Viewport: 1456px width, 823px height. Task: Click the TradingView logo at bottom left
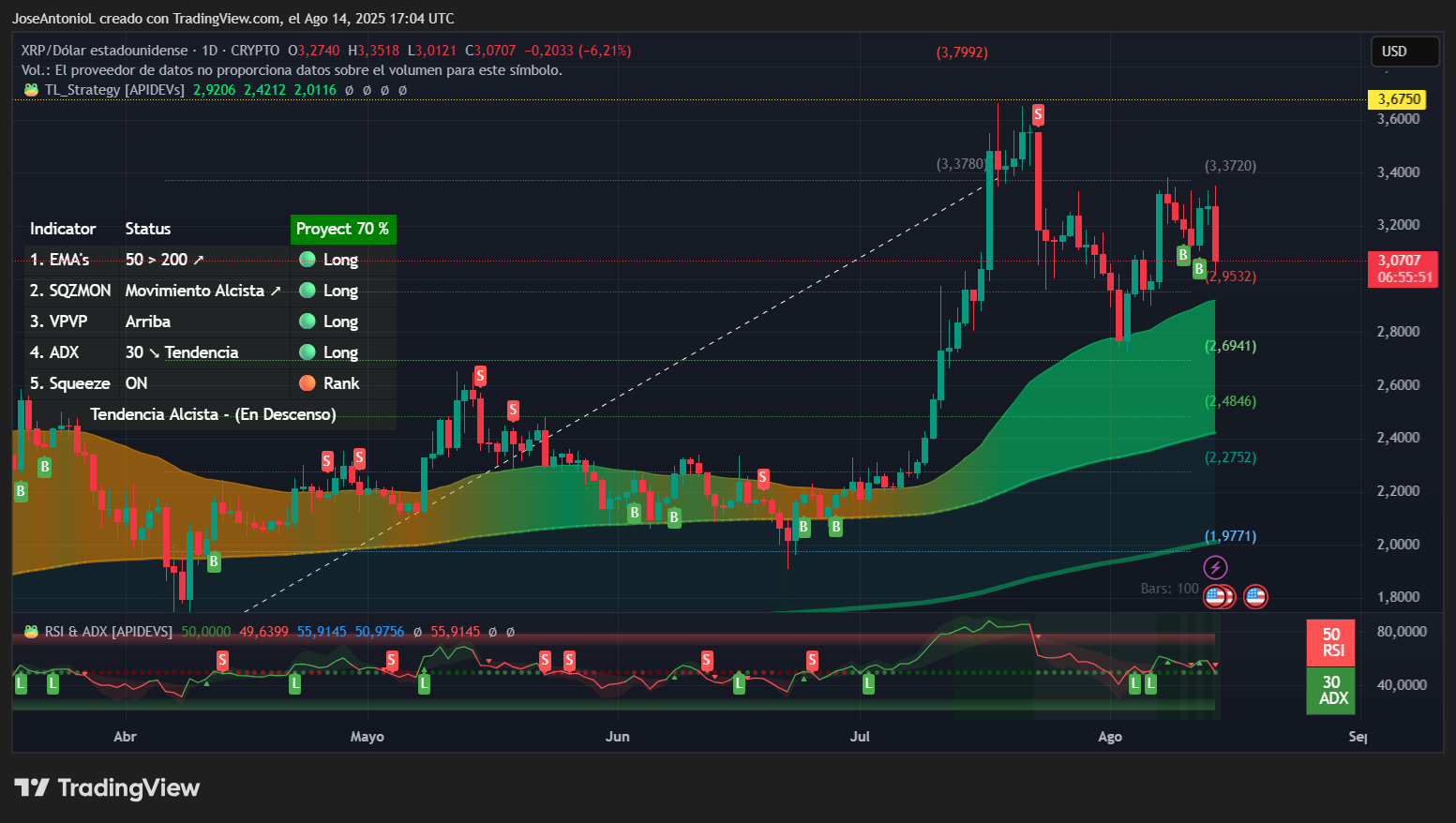pyautogui.click(x=106, y=787)
